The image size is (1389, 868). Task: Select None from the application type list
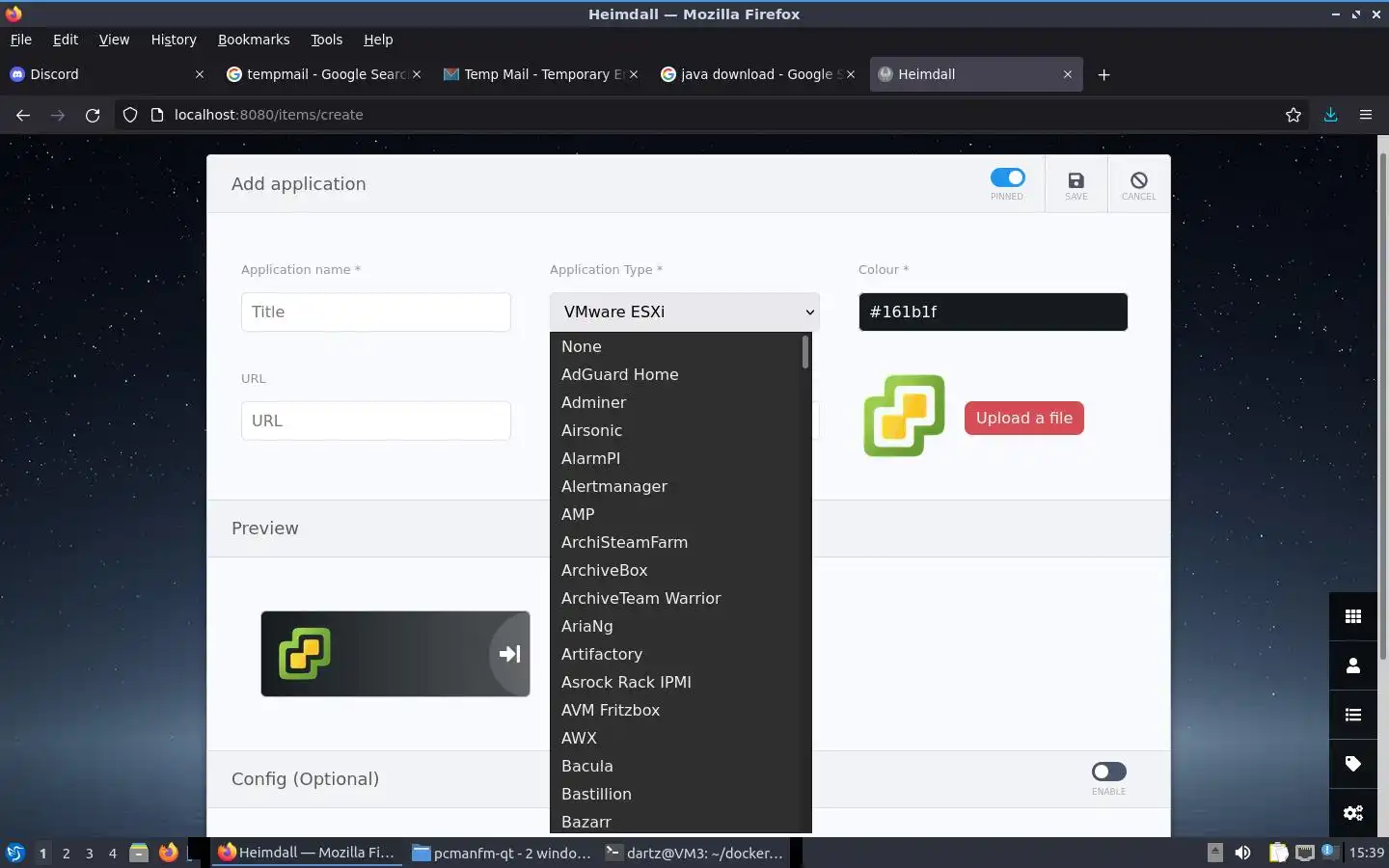pos(675,346)
